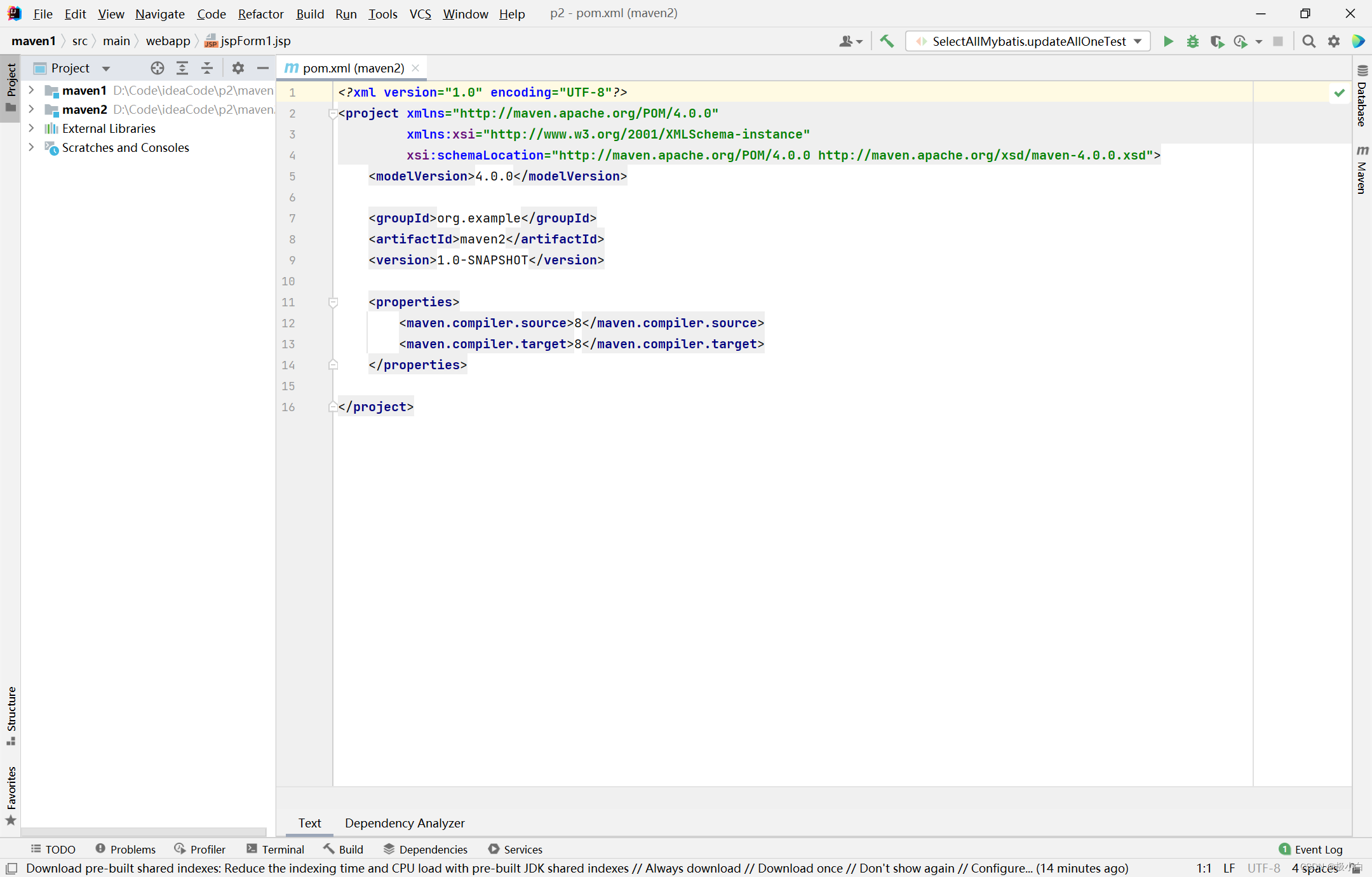1372x877 pixels.
Task: Close the pom.xml (maven2) tab
Action: pos(415,68)
